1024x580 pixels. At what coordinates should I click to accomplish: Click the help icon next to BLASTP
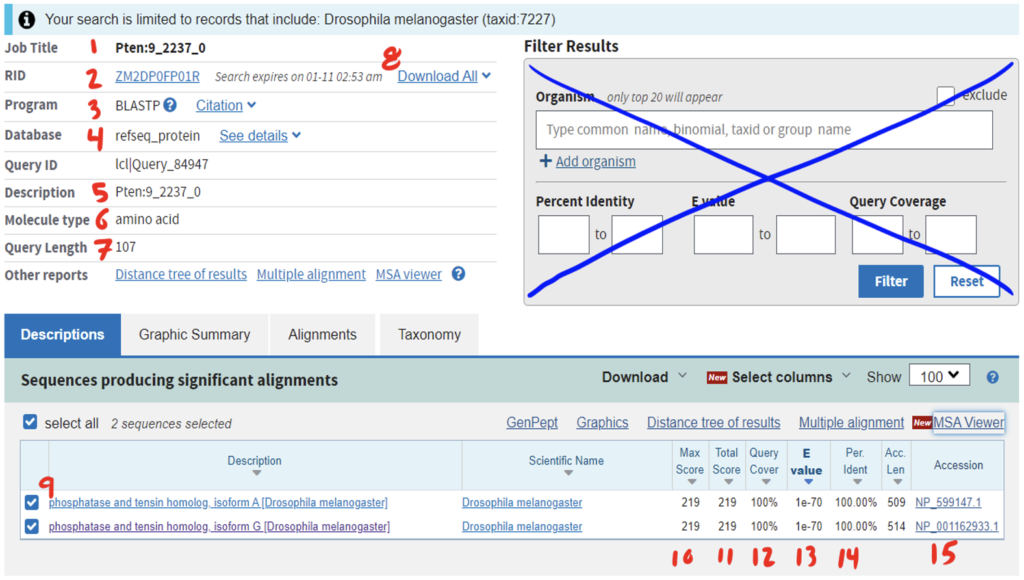pos(170,105)
